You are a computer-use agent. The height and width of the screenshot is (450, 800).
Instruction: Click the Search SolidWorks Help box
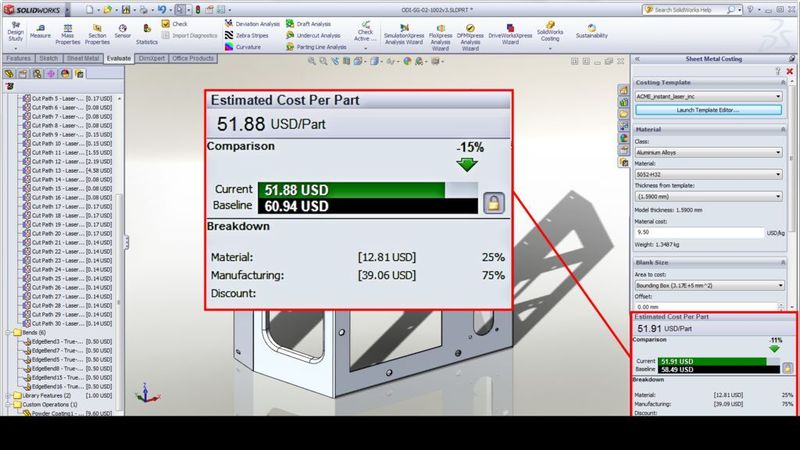click(691, 10)
